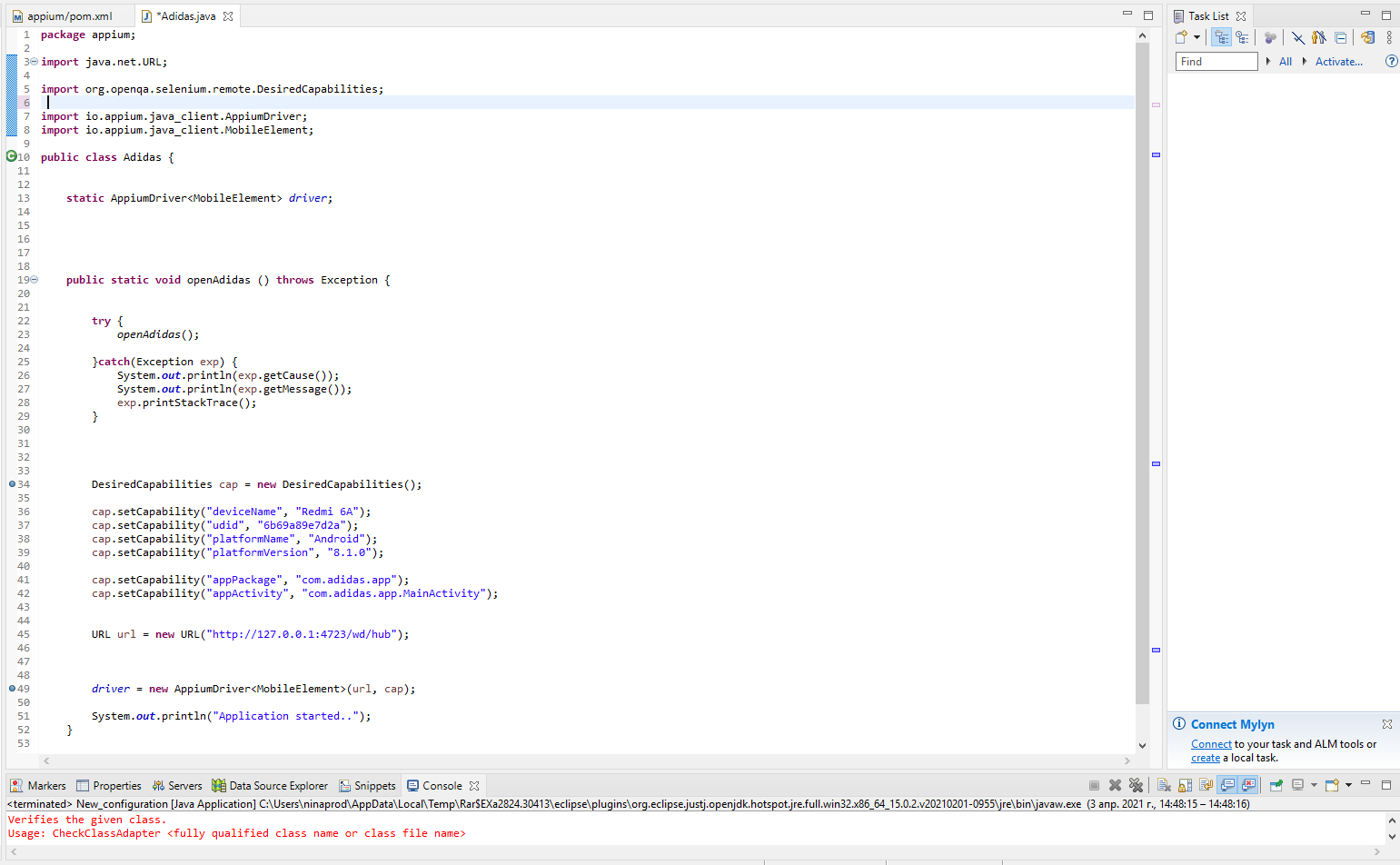The height and width of the screenshot is (865, 1400).
Task: Open the Properties tab
Action: click(x=109, y=786)
